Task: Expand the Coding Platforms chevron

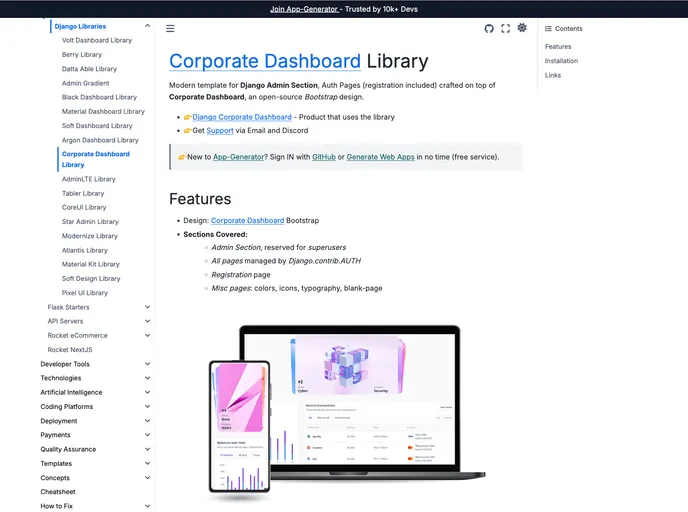Action: coord(147,407)
